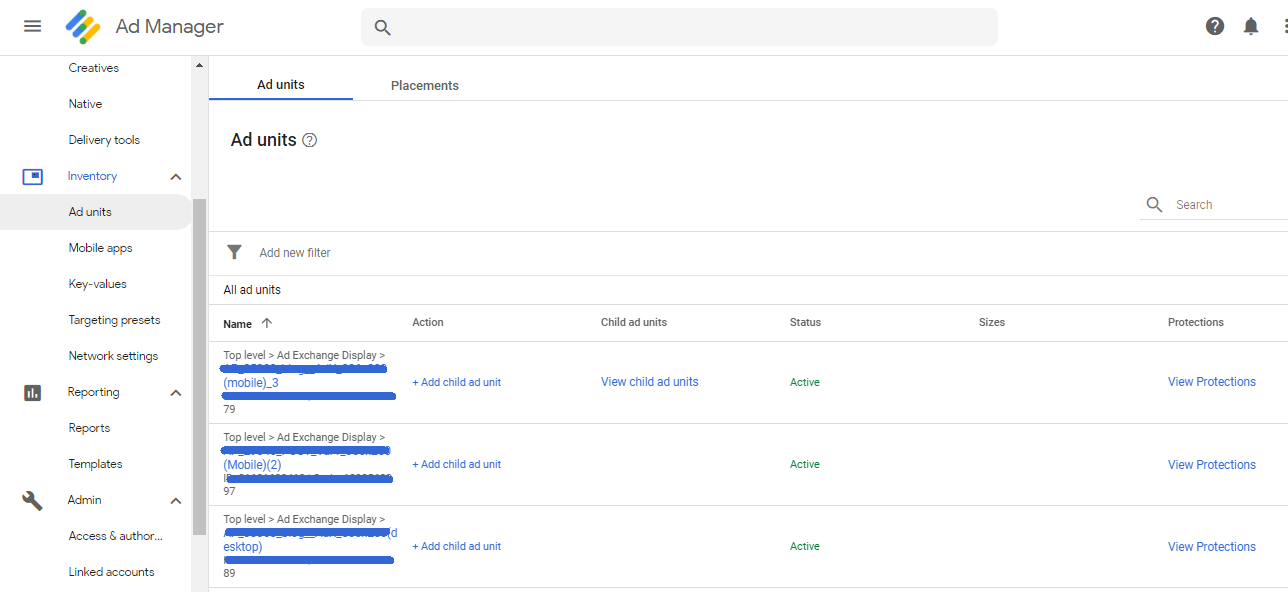Click the Admin wrench icon

pyautogui.click(x=32, y=500)
